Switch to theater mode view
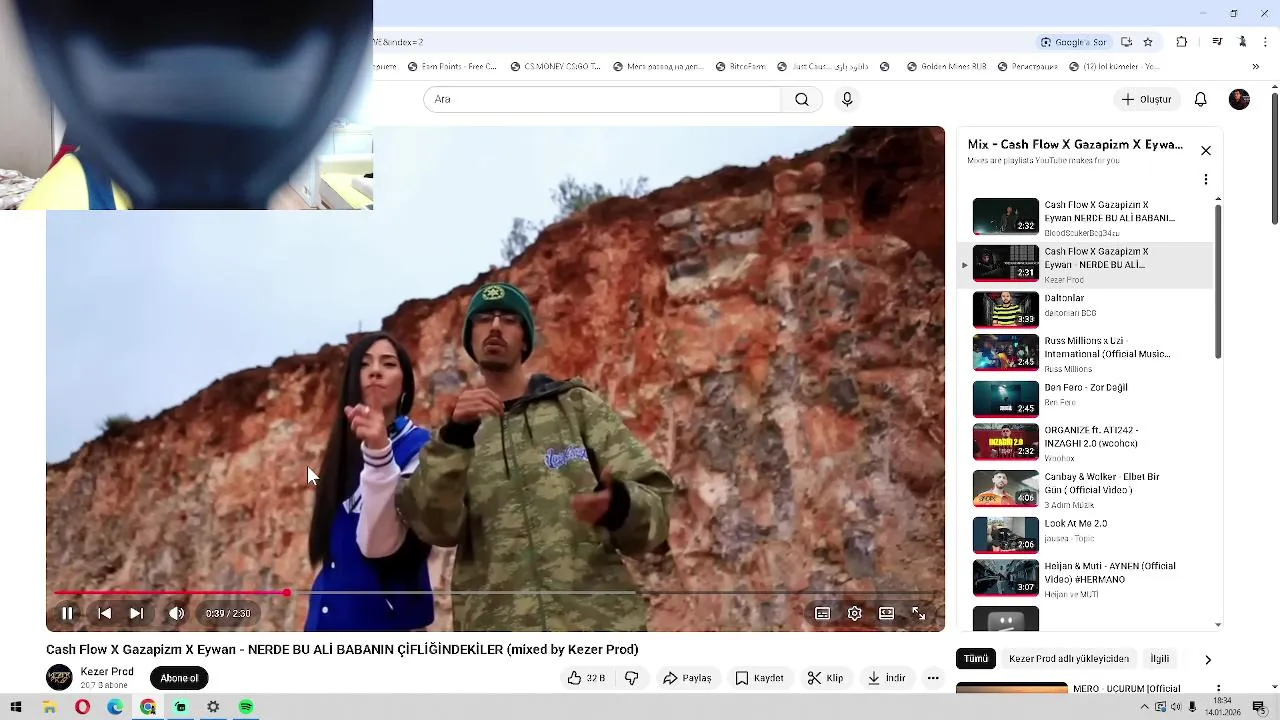Image resolution: width=1280 pixels, height=720 pixels. click(x=886, y=613)
